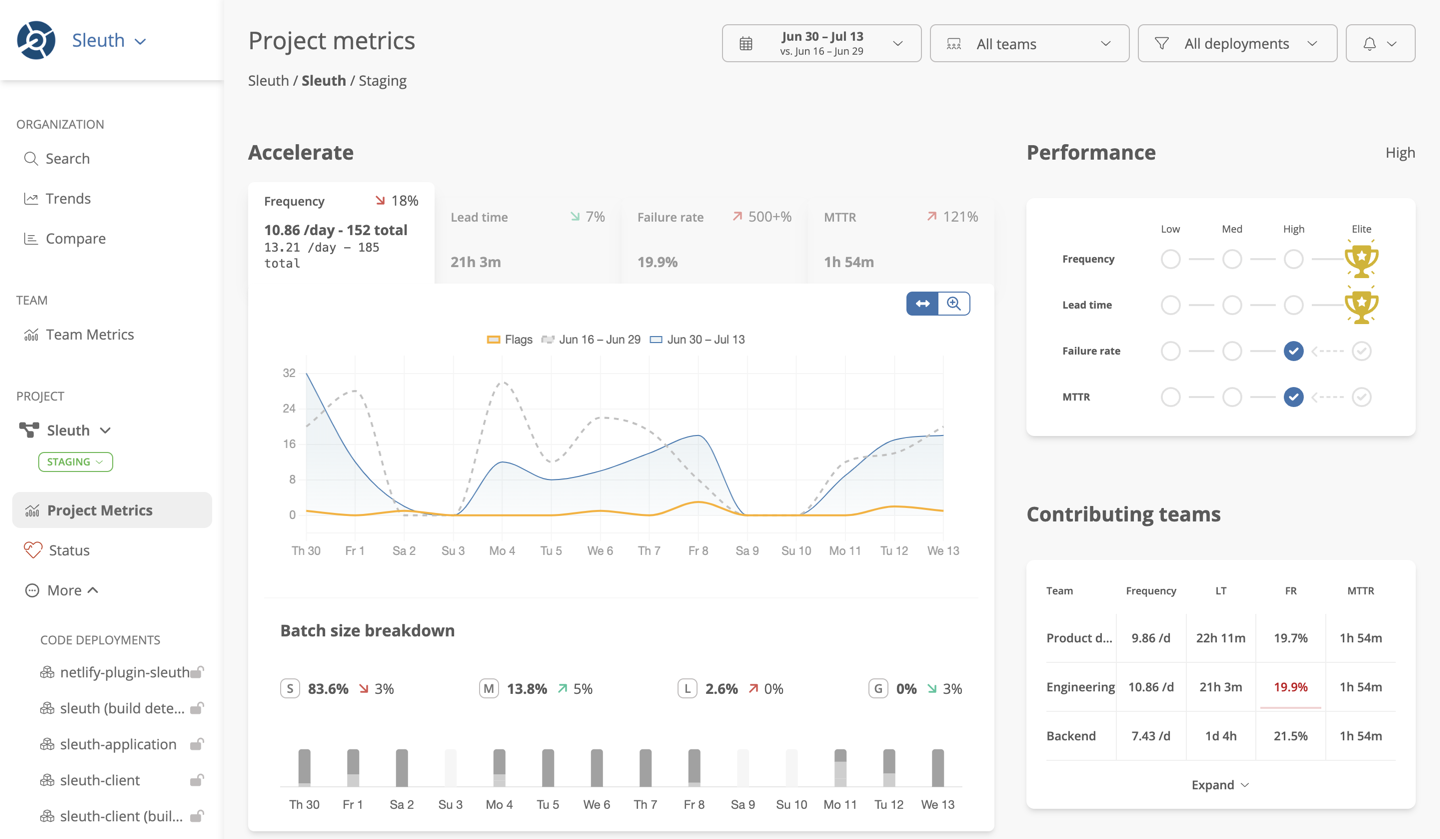Select the Failure rate metric tab
The height and width of the screenshot is (839, 1440).
click(x=714, y=241)
